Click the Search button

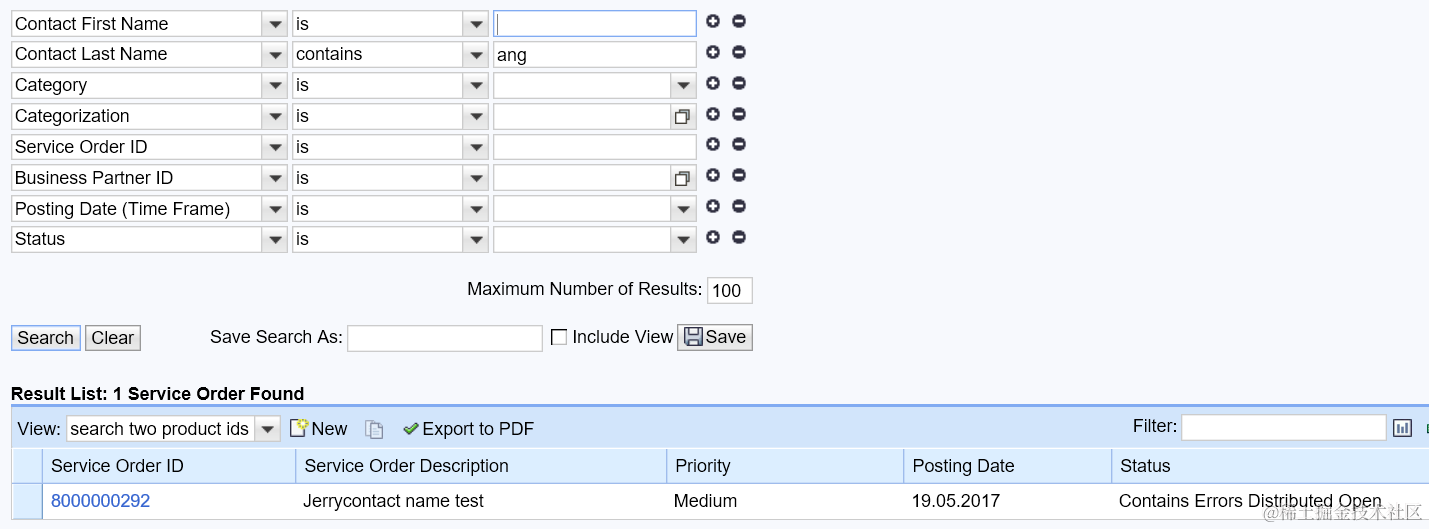(x=46, y=338)
